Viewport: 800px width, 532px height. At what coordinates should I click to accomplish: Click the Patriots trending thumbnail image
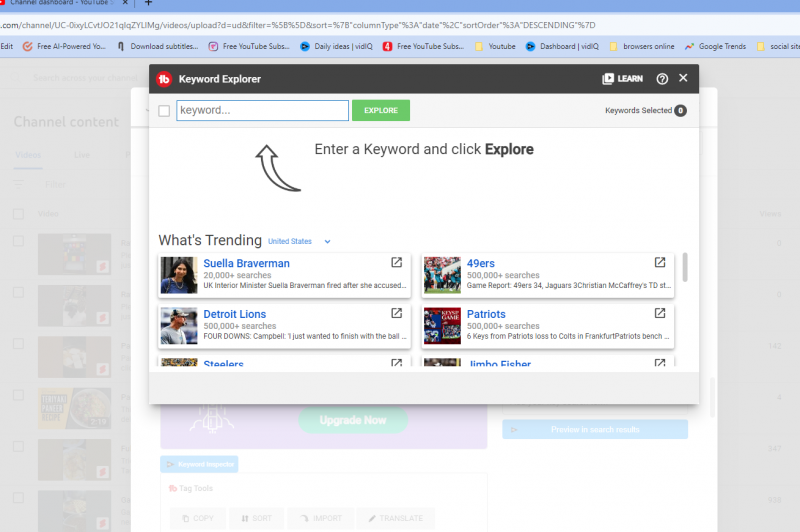442,326
